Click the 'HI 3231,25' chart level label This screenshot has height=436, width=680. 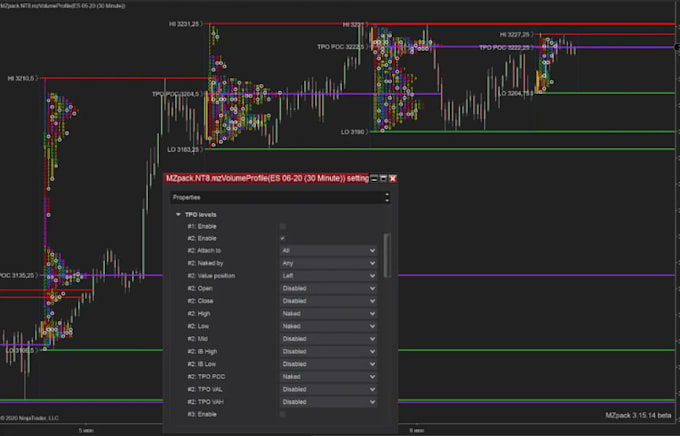[x=184, y=24]
